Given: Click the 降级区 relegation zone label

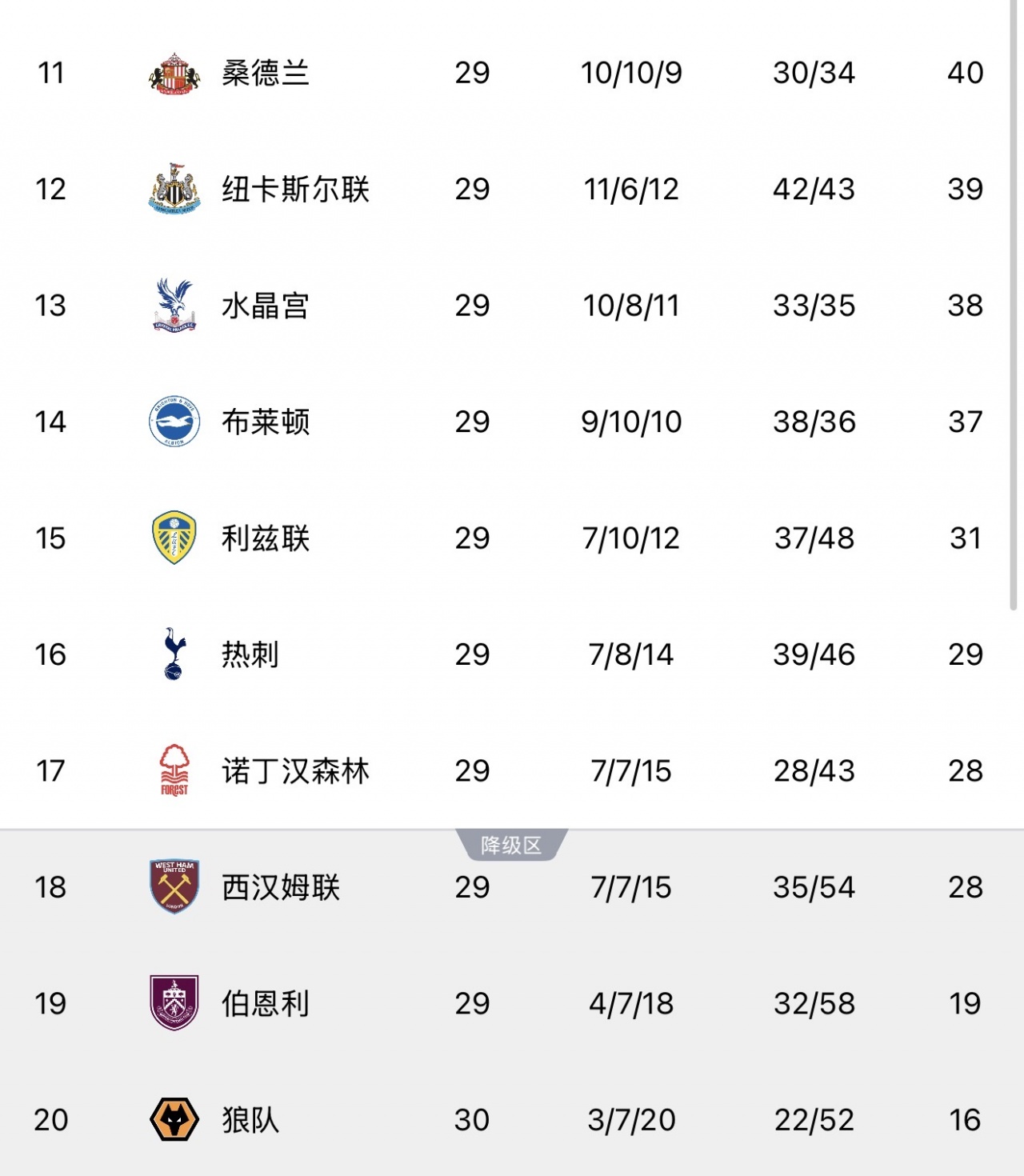Looking at the screenshot, I should [x=511, y=845].
